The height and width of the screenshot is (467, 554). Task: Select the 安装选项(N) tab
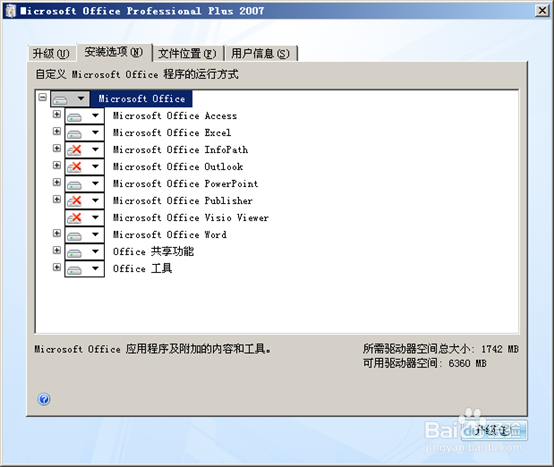(x=114, y=52)
